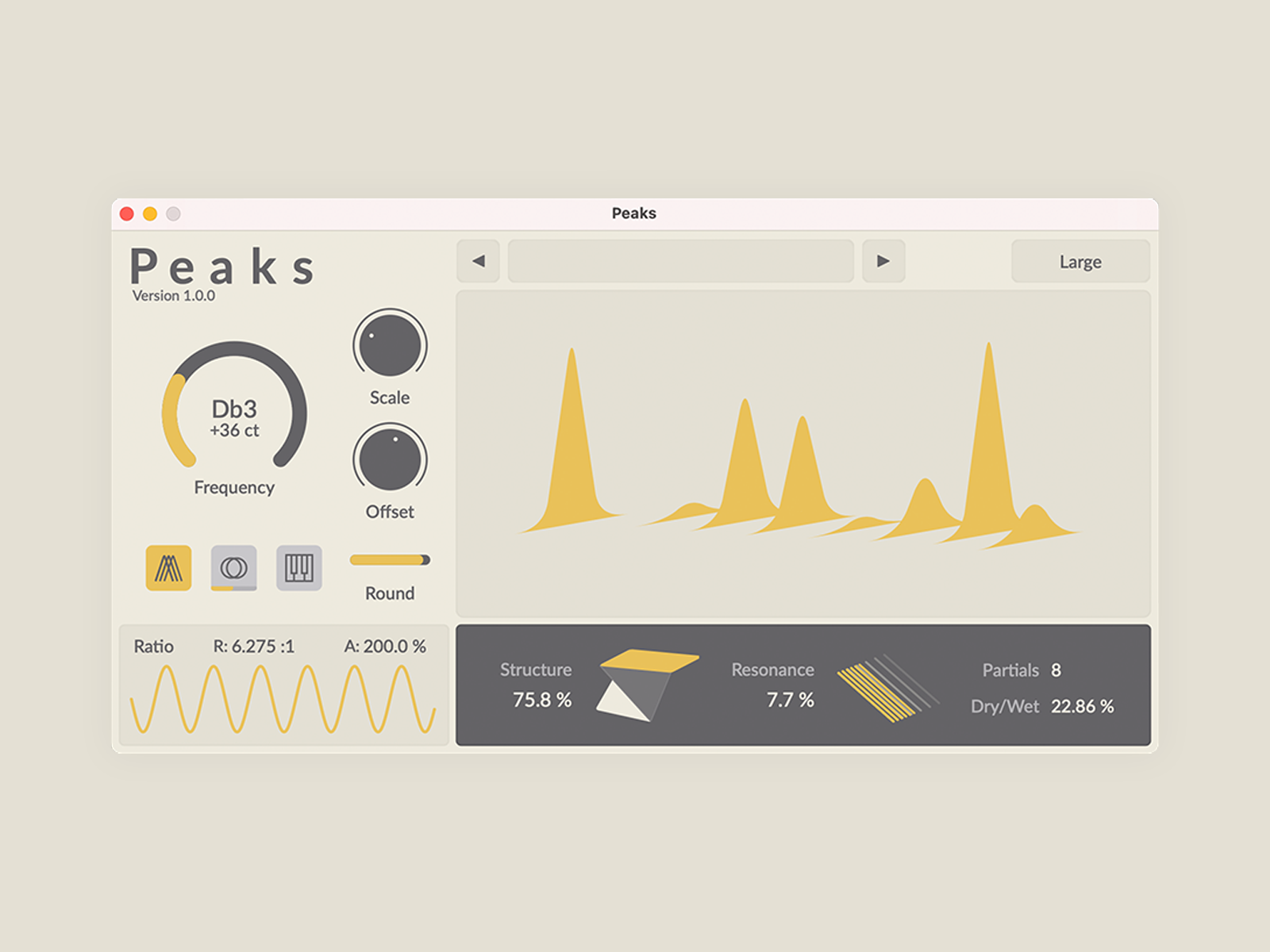Click the next preset right arrow
Screen dimensions: 1270x952
click(883, 261)
